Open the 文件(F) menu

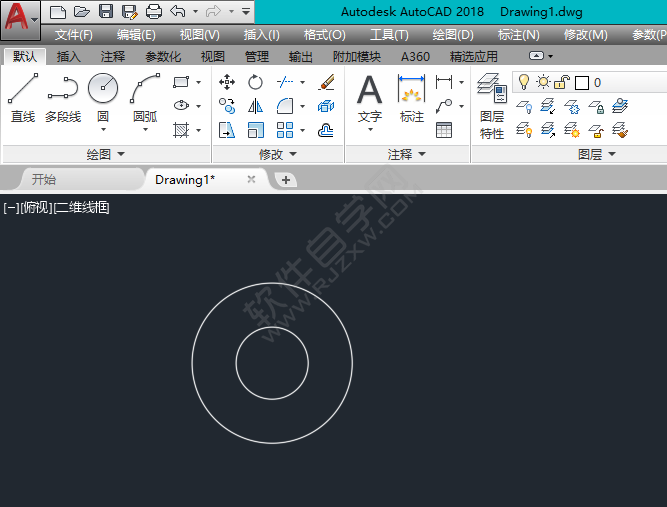[74, 35]
